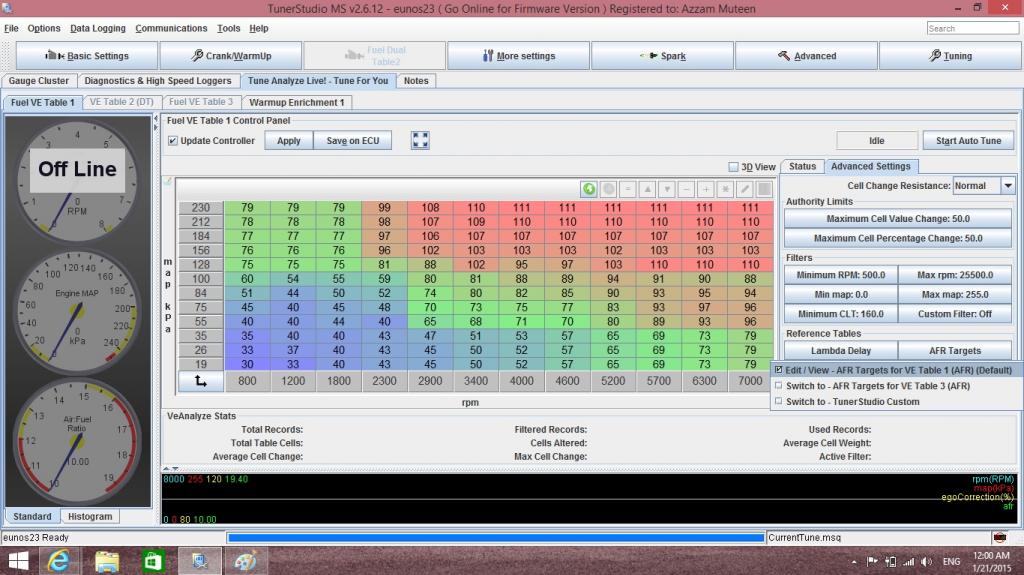The height and width of the screenshot is (575, 1024).
Task: Open the Cell Change Resistance dropdown
Action: tap(1007, 186)
